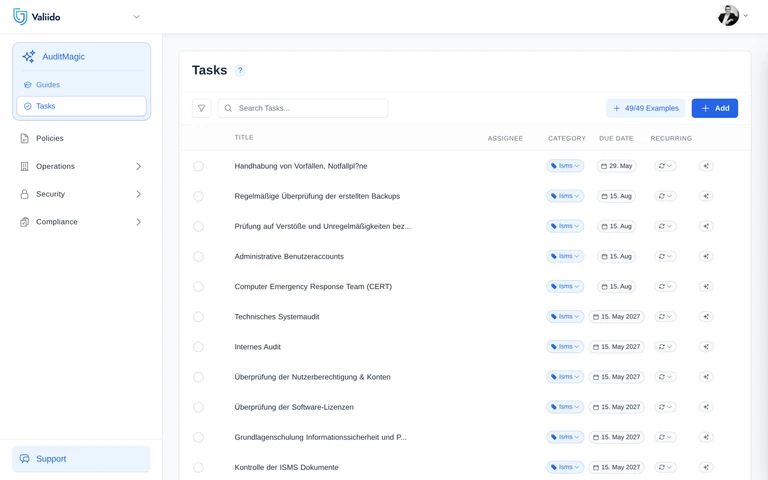Run AuditMagic on Überprüfung der Nutzerberechtigung row
The width and height of the screenshot is (768, 480).
click(x=706, y=377)
